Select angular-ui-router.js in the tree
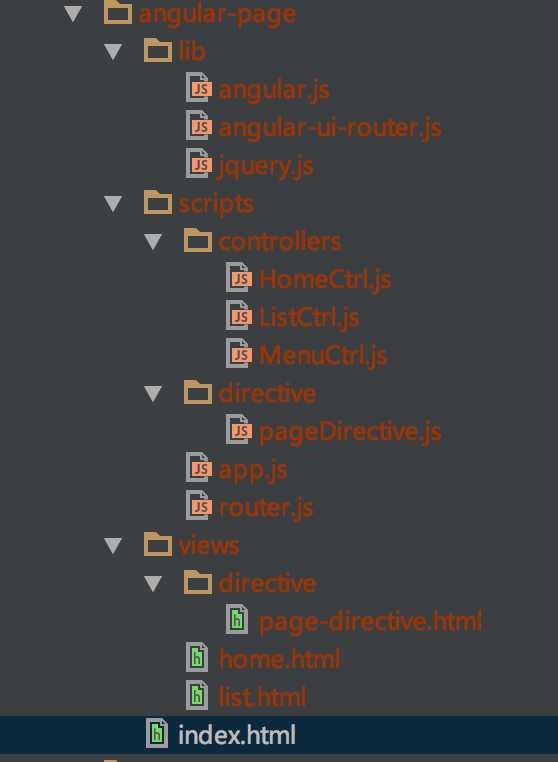Image resolution: width=558 pixels, height=762 pixels. coord(330,128)
